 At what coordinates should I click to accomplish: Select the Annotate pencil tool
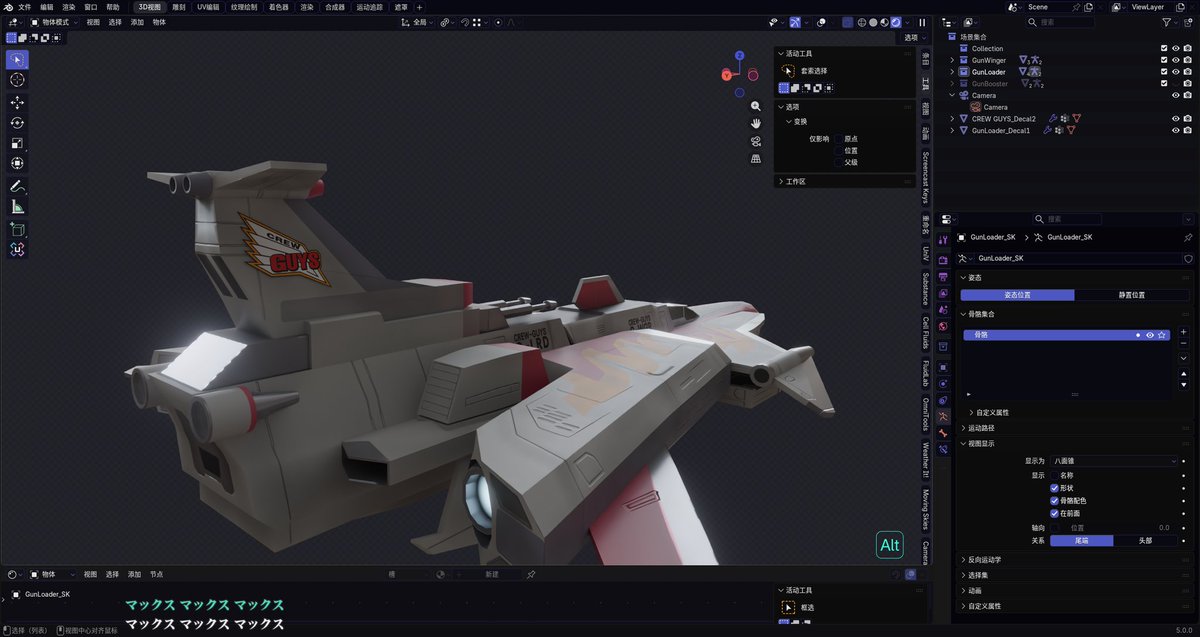point(17,186)
